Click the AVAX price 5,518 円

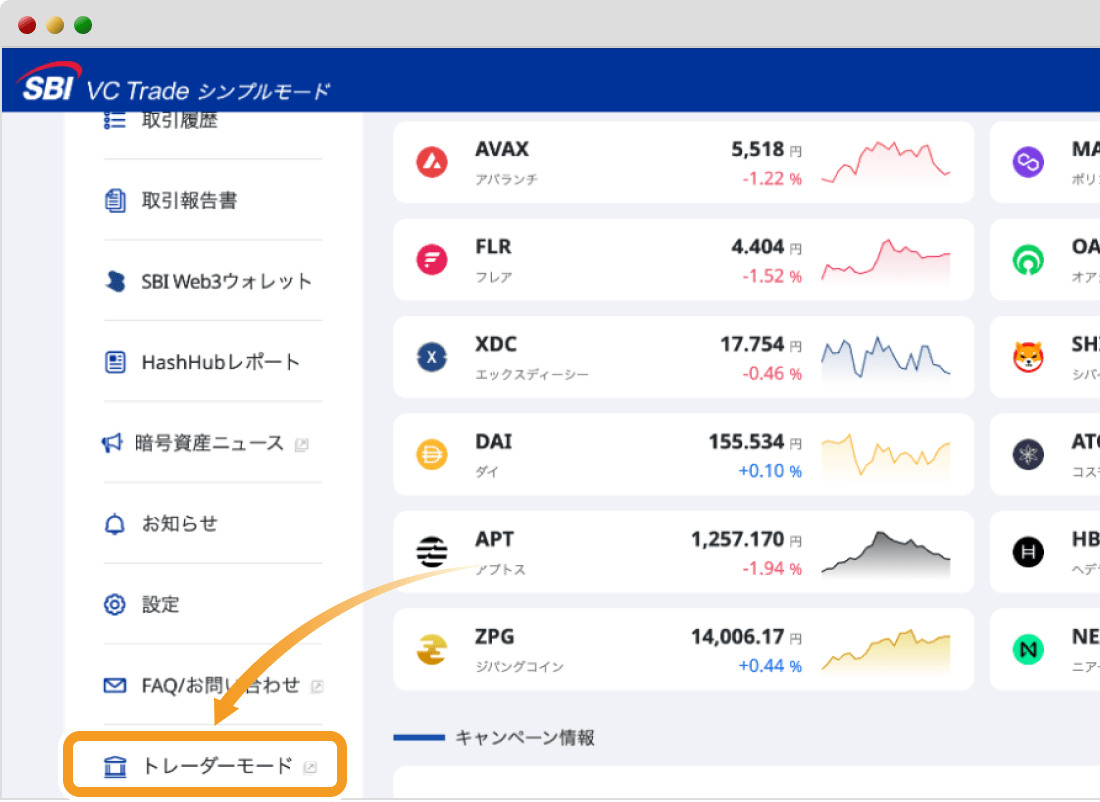coord(766,149)
